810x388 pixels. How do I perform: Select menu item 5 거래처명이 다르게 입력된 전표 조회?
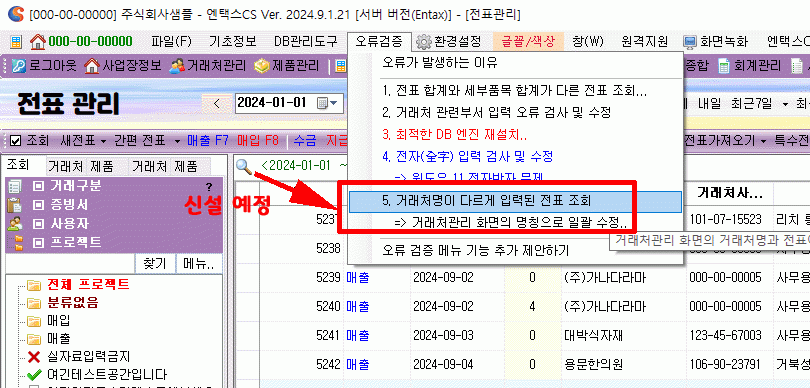point(516,201)
